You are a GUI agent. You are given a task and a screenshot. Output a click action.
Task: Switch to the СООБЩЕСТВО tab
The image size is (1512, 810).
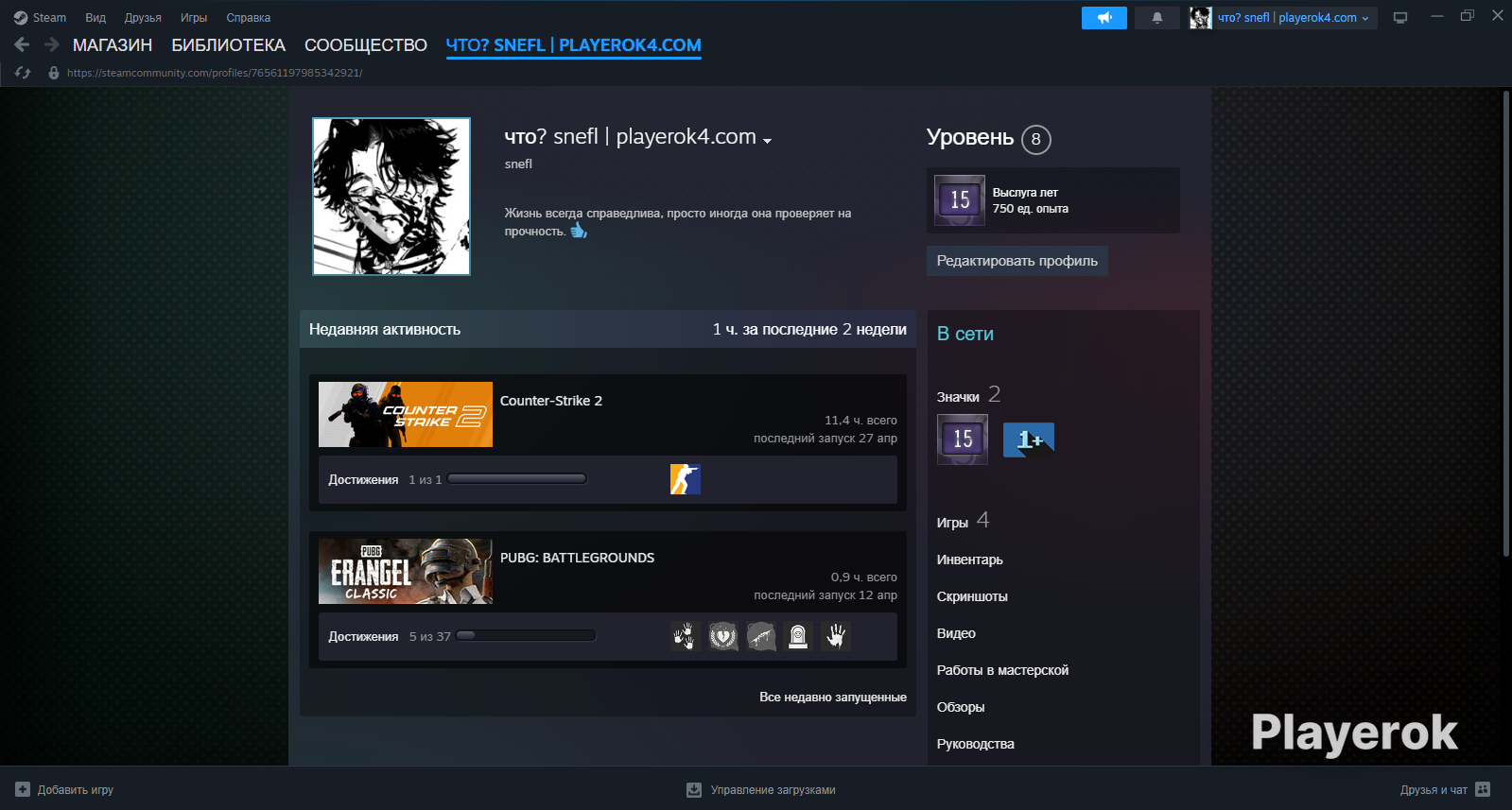tap(366, 45)
